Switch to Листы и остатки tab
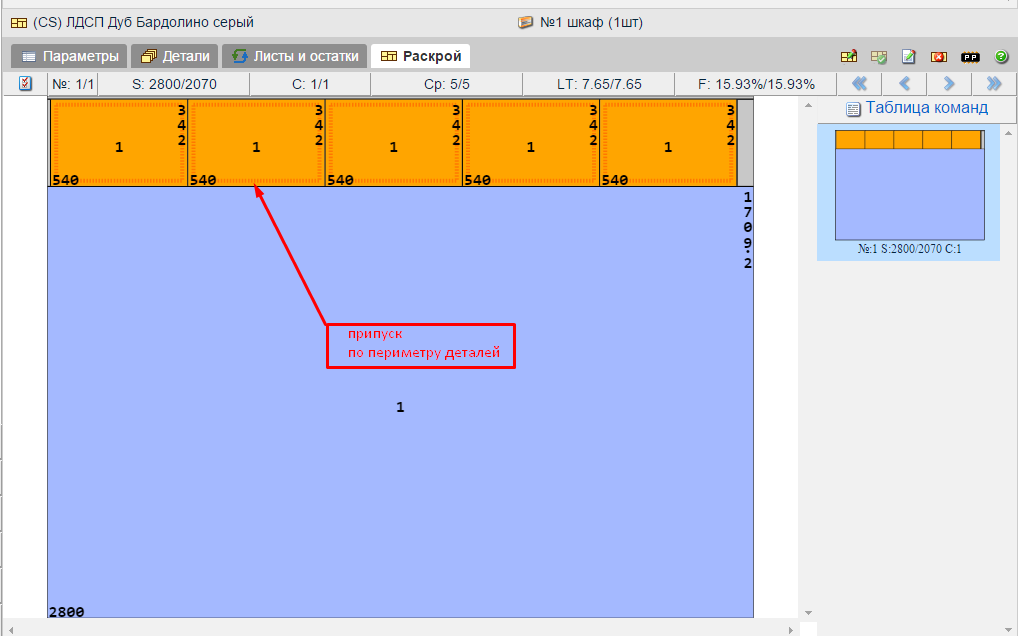This screenshot has width=1018, height=636. pos(295,57)
